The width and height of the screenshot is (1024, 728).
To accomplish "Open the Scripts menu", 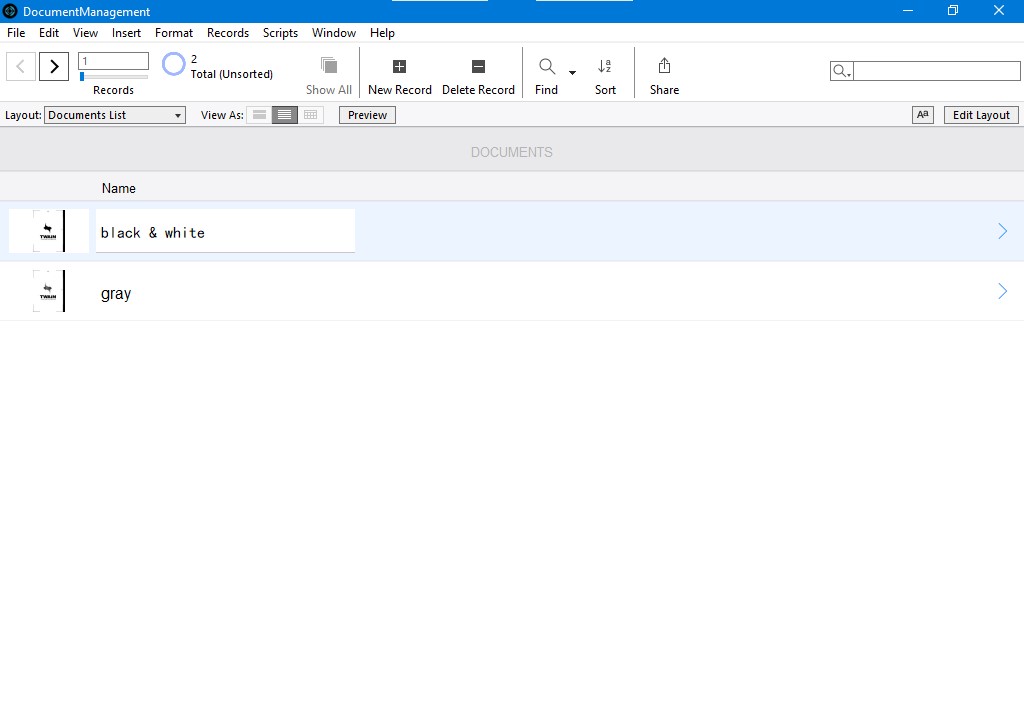I will [x=280, y=33].
